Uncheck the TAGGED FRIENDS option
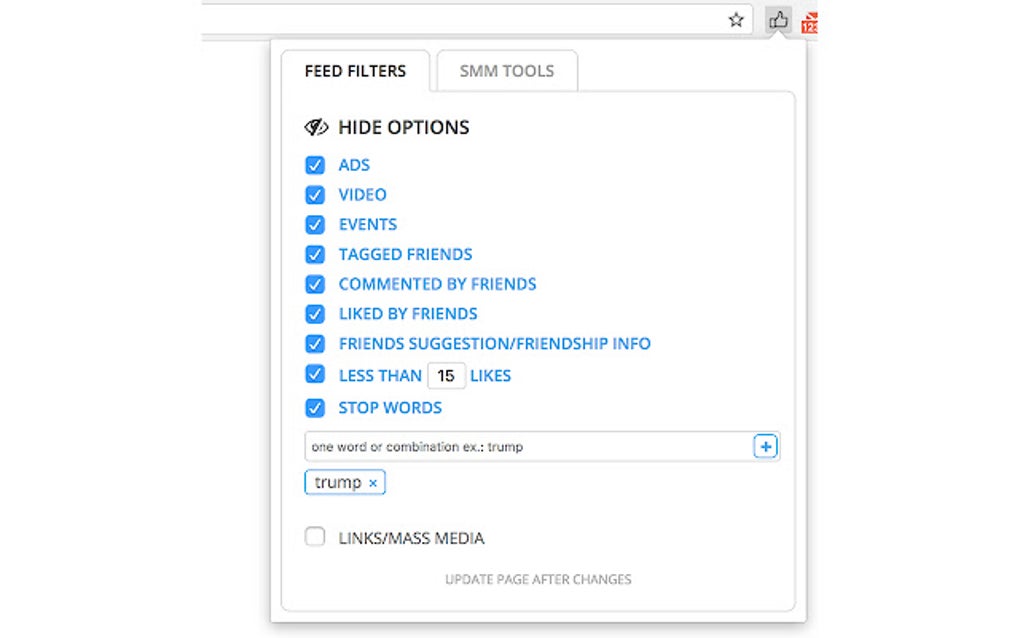This screenshot has width=1020, height=638. pos(315,254)
